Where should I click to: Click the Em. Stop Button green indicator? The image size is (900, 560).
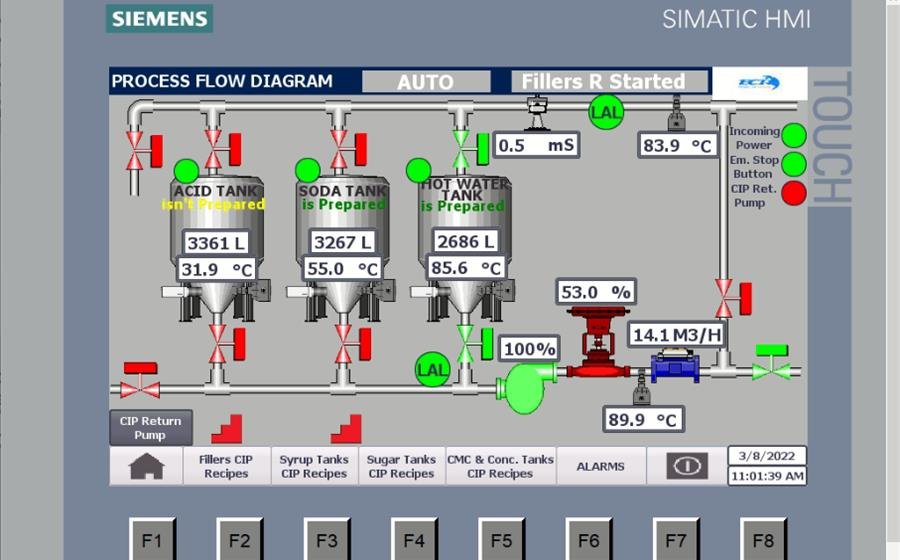click(x=794, y=164)
